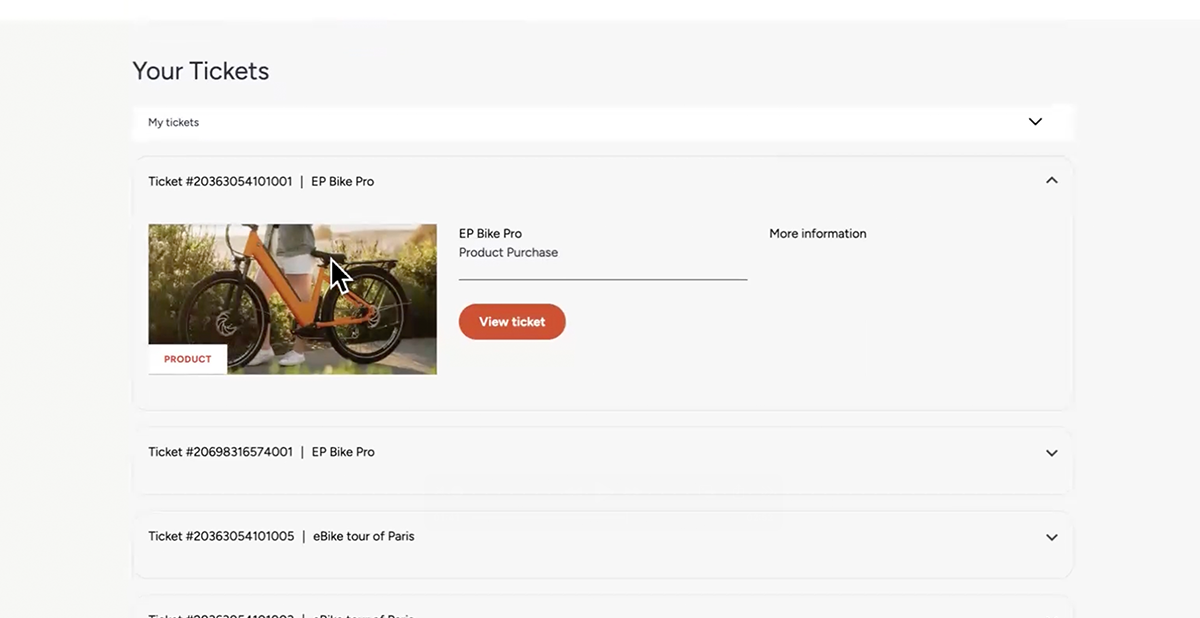Click EP Bike Pro name in ticket #20698316574001 header
Screen dimensions: 1200x618
[343, 452]
